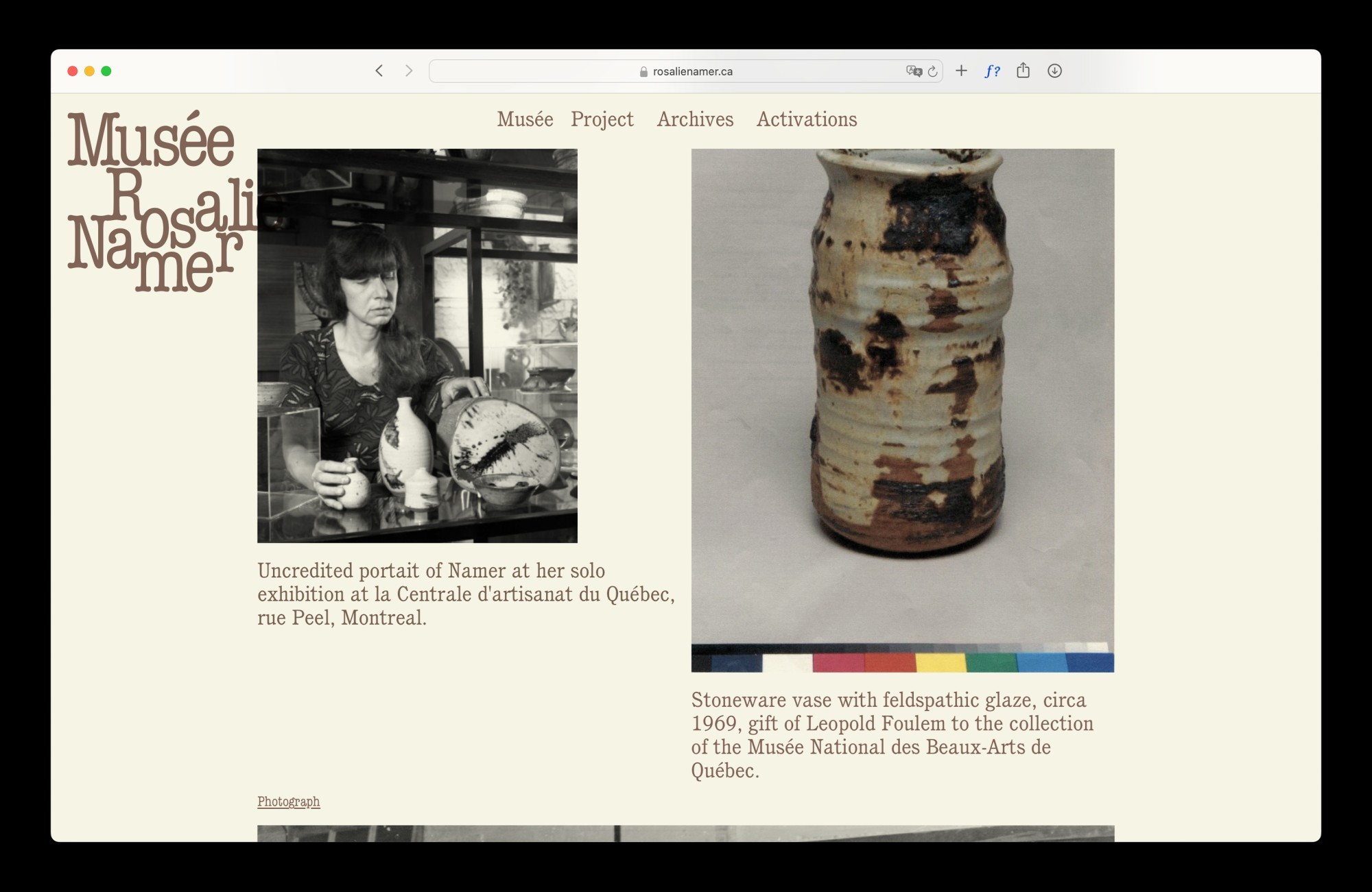This screenshot has width=1372, height=892.
Task: Click the yellow patch on color chart
Action: click(x=941, y=662)
